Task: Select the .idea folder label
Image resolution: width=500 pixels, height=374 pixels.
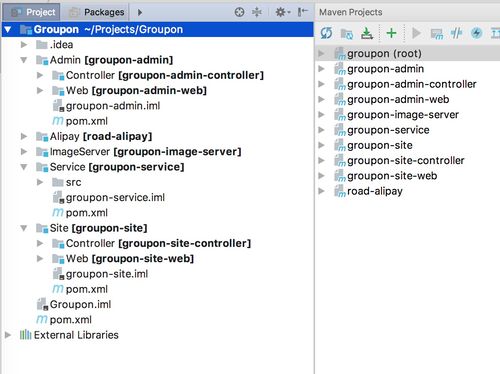Action: tap(61, 44)
